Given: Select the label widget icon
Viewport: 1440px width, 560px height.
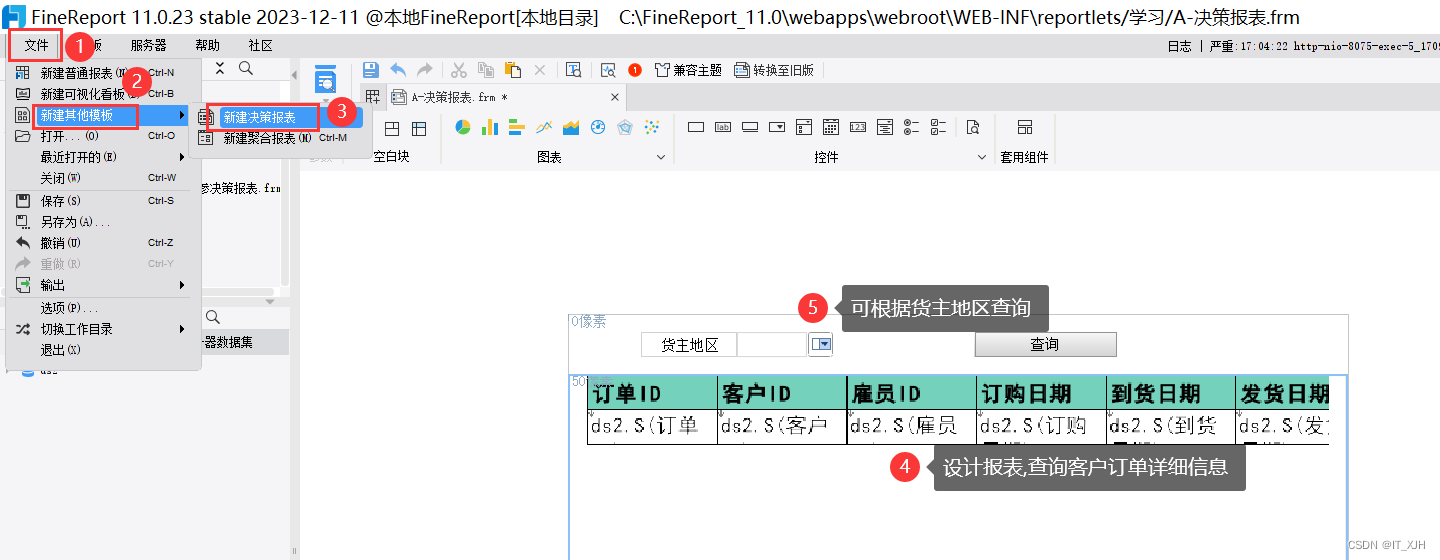Looking at the screenshot, I should coord(723,127).
